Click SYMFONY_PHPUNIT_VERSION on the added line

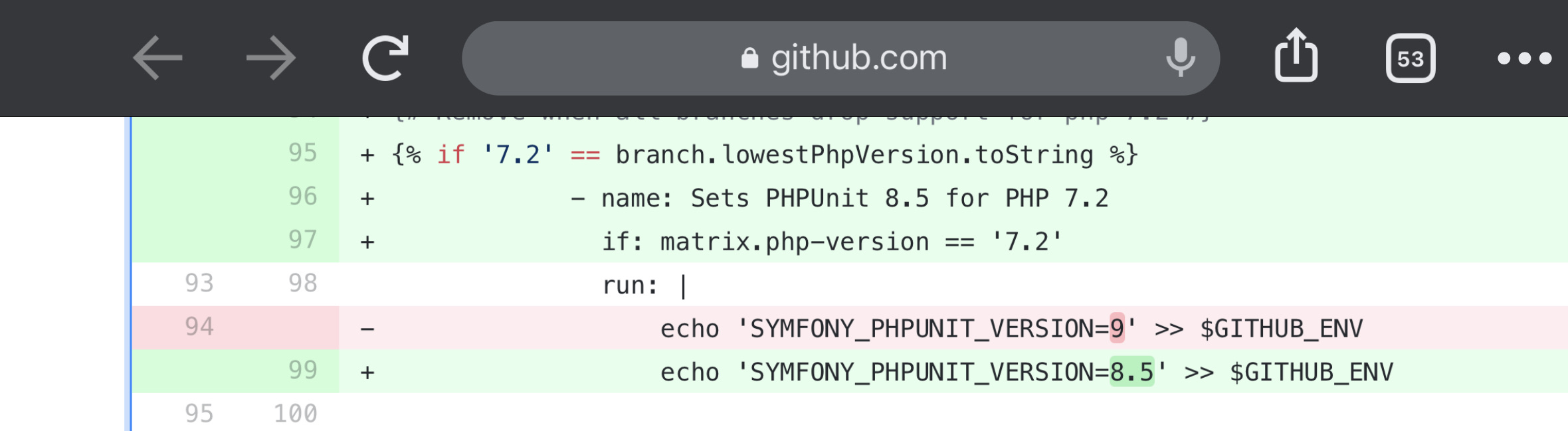pos(922,373)
